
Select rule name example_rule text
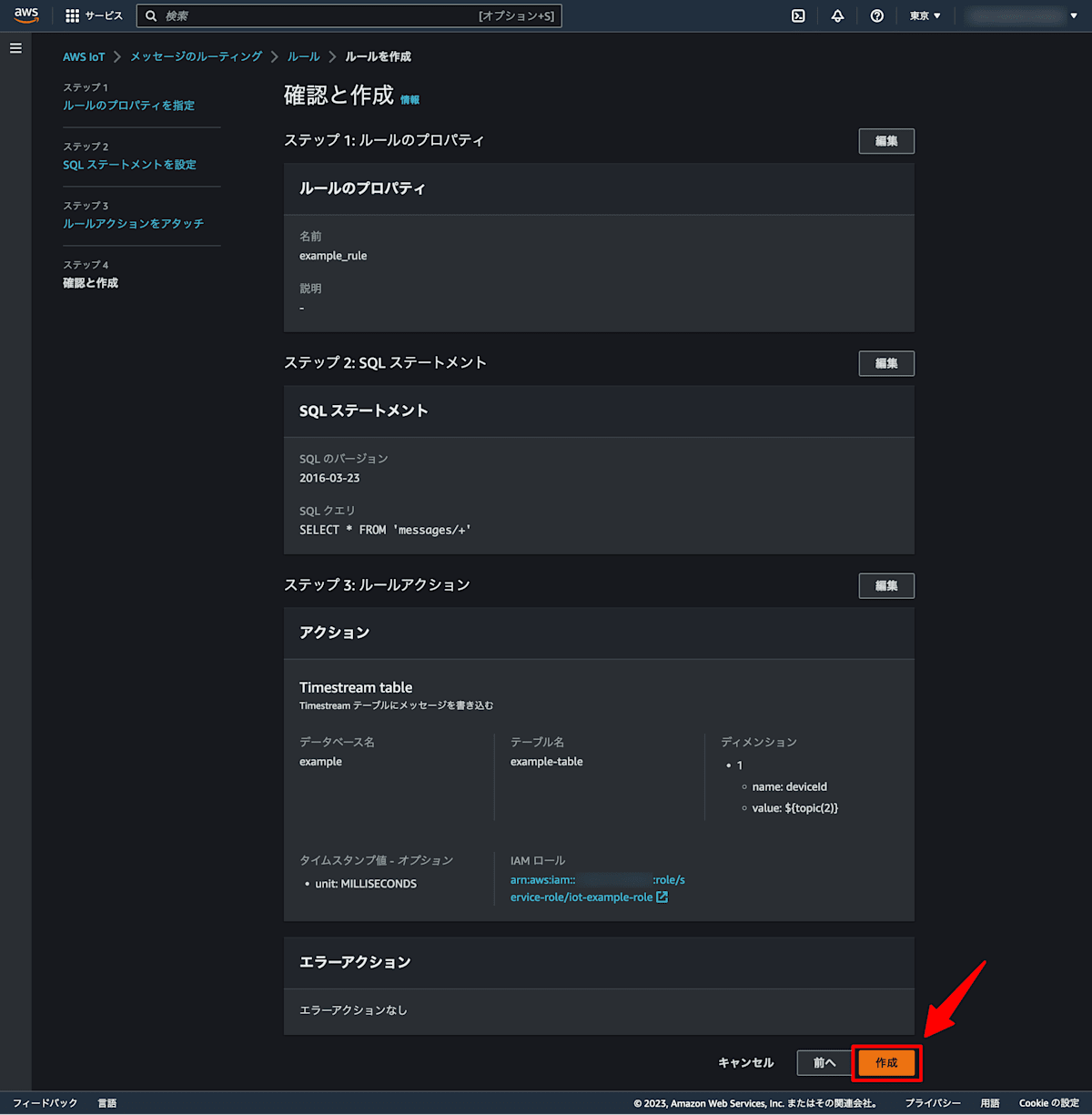coord(333,256)
